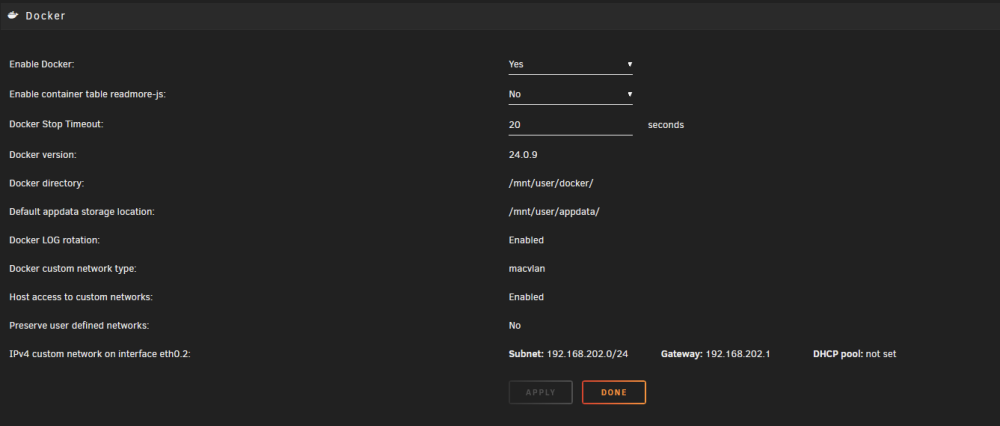Click the Docker directory label
Viewport: 1000px width, 426px height.
(47, 183)
